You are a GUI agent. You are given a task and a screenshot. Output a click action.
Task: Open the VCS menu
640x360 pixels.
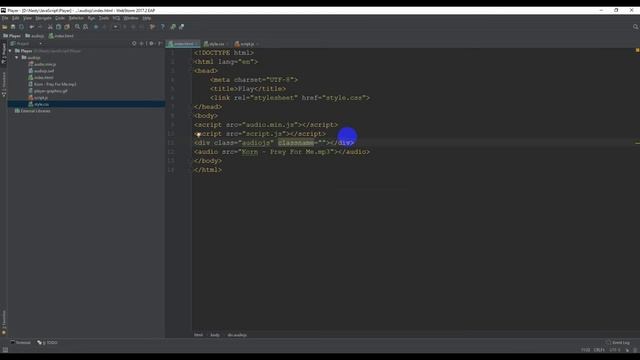coord(116,18)
